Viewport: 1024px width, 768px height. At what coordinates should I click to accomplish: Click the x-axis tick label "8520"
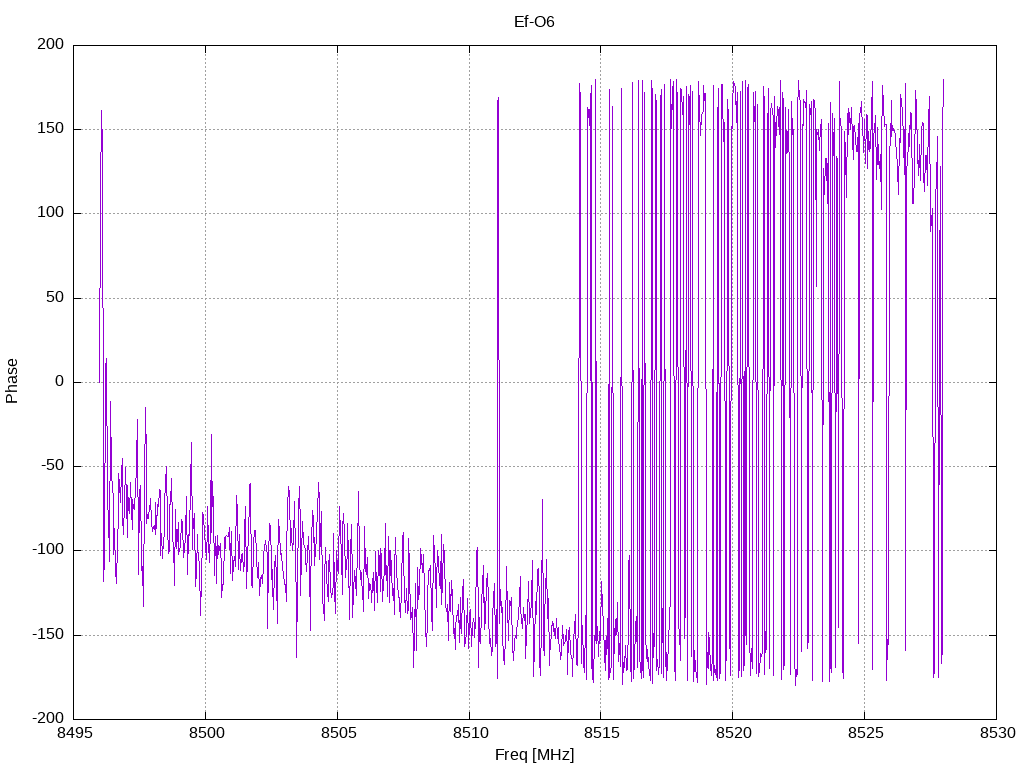click(733, 733)
